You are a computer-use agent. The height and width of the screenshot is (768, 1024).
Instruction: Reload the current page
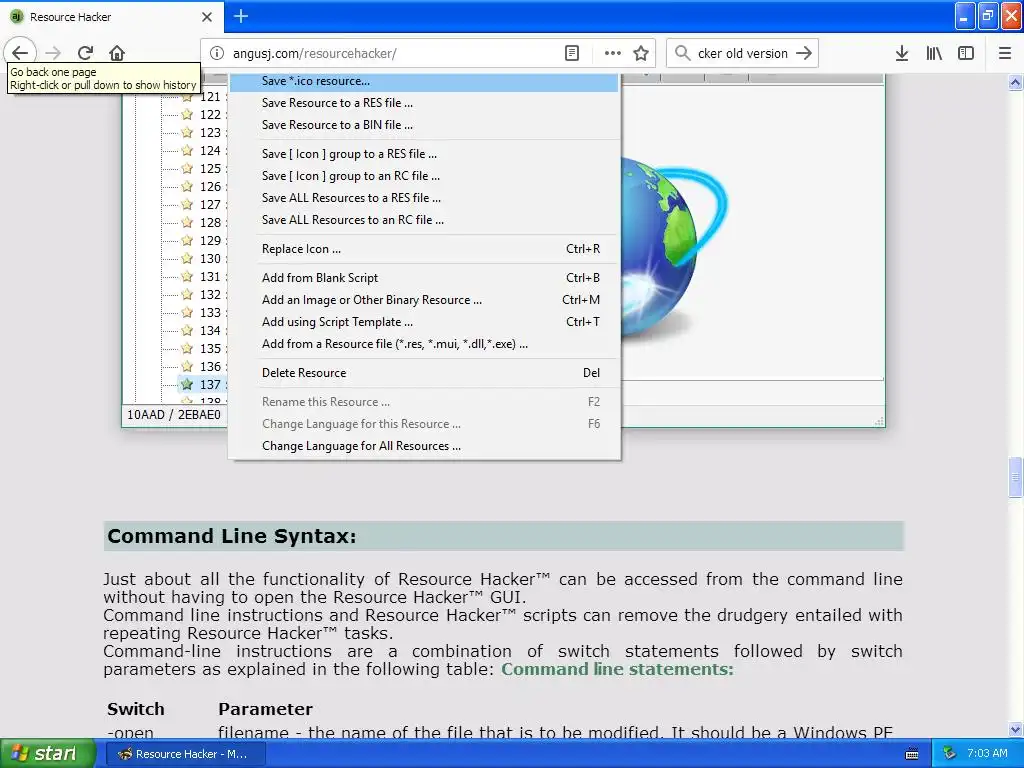click(x=86, y=53)
